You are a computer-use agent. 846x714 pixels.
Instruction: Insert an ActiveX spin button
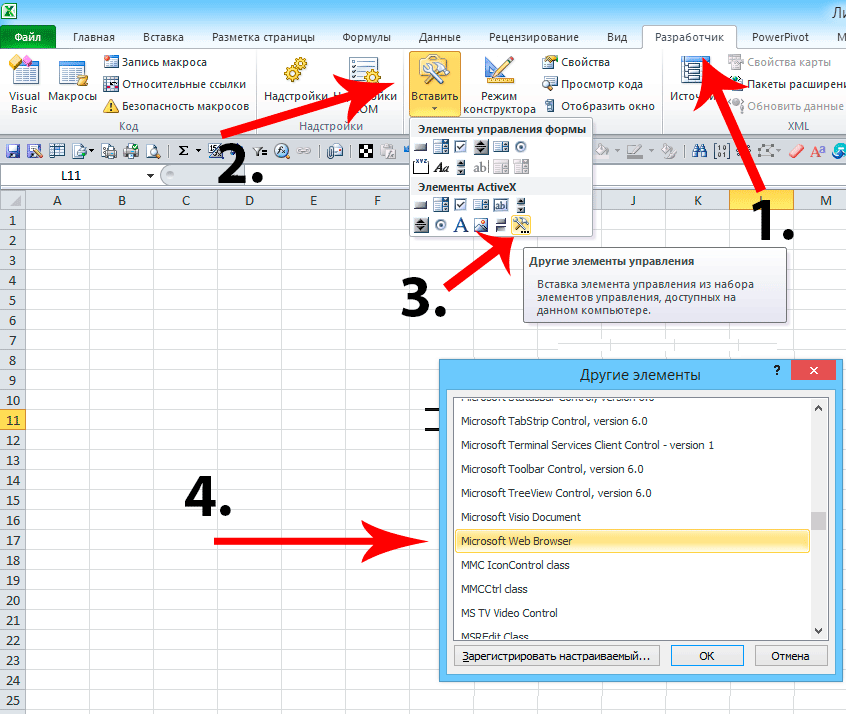pos(421,225)
